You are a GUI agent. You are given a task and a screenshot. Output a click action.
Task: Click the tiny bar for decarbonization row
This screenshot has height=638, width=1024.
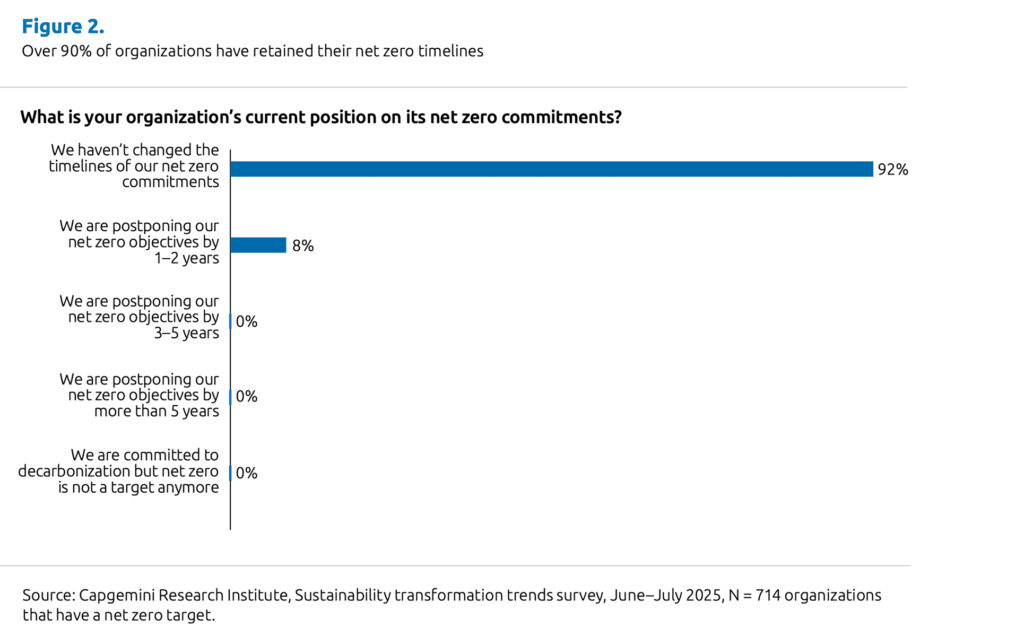click(x=231, y=473)
